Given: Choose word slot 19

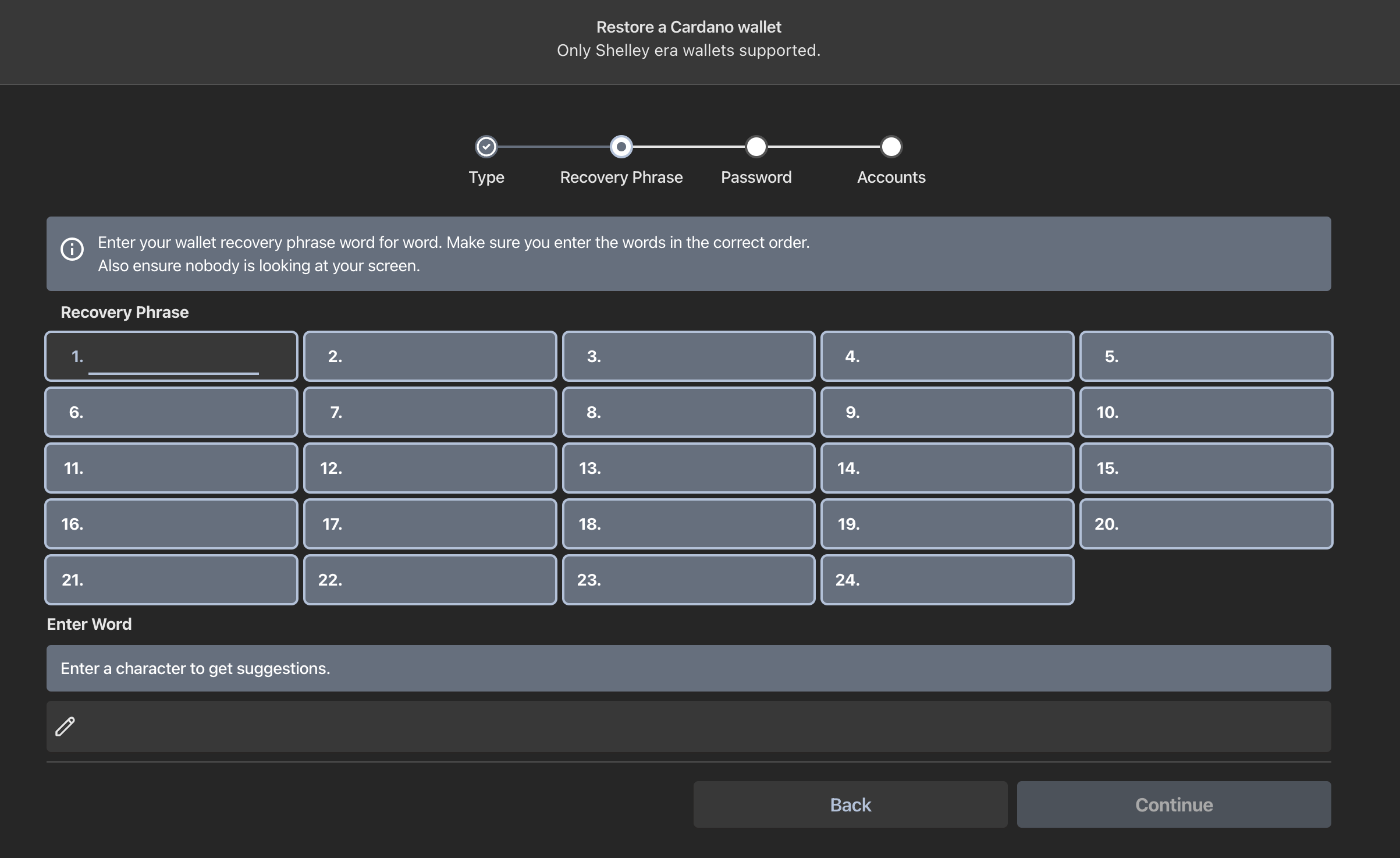Looking at the screenshot, I should coord(947,524).
